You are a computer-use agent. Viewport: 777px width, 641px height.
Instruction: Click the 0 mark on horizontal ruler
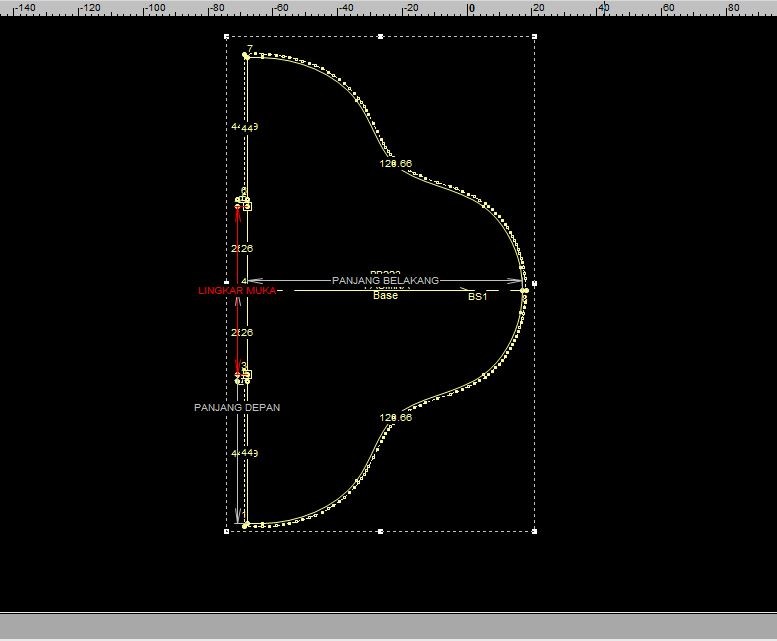point(471,8)
